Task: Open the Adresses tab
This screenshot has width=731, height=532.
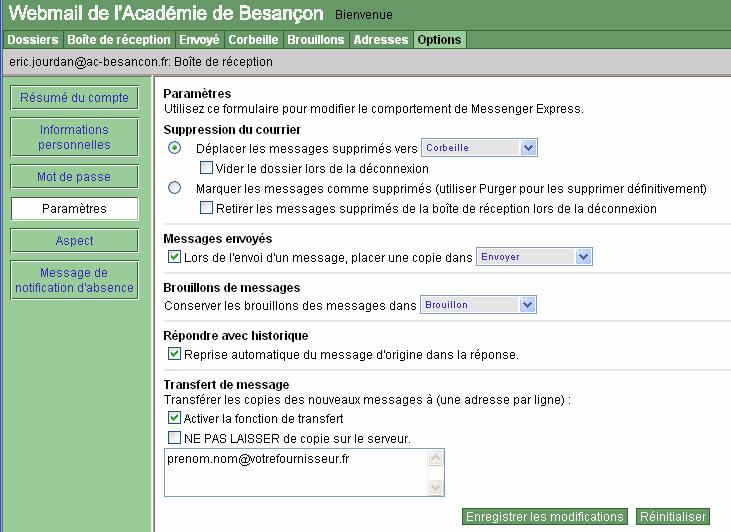Action: pos(380,40)
